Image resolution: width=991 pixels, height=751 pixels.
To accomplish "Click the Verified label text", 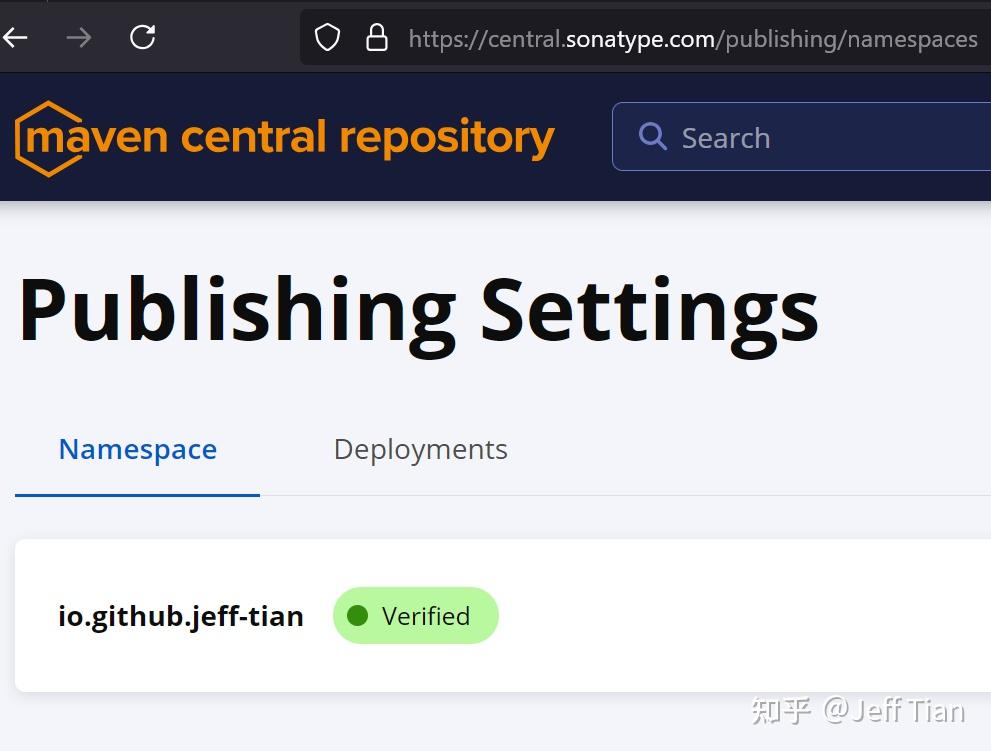I will pyautogui.click(x=428, y=616).
